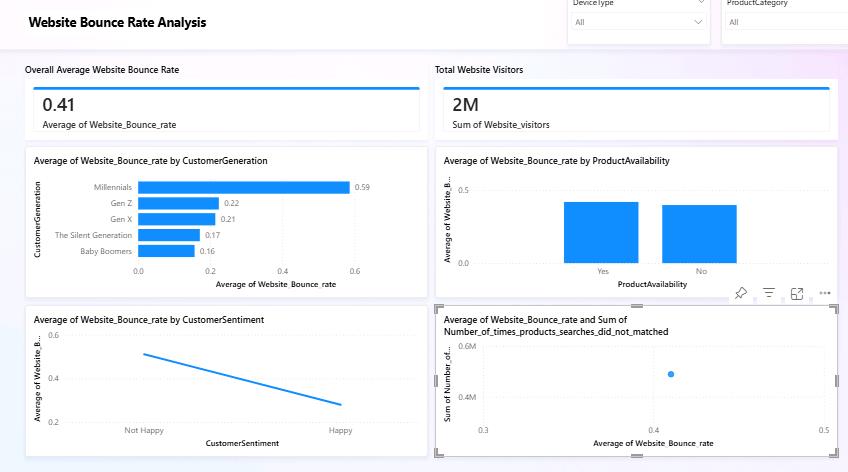Image resolution: width=848 pixels, height=472 pixels.
Task: Click bounce rate by ProductAvailability chart title
Action: [x=556, y=161]
